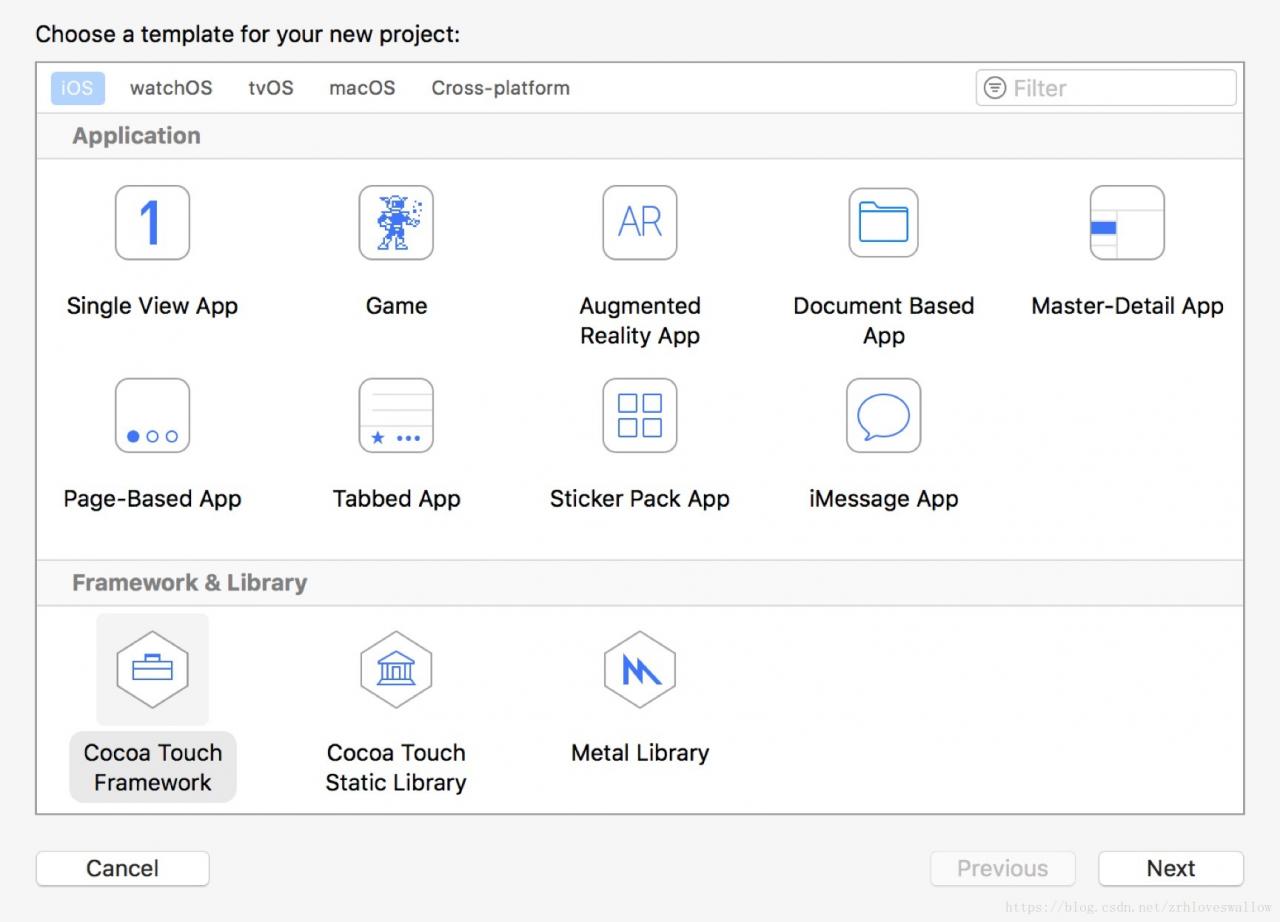Switch to the watchOS tab
Image resolution: width=1280 pixels, height=922 pixels.
click(x=171, y=88)
